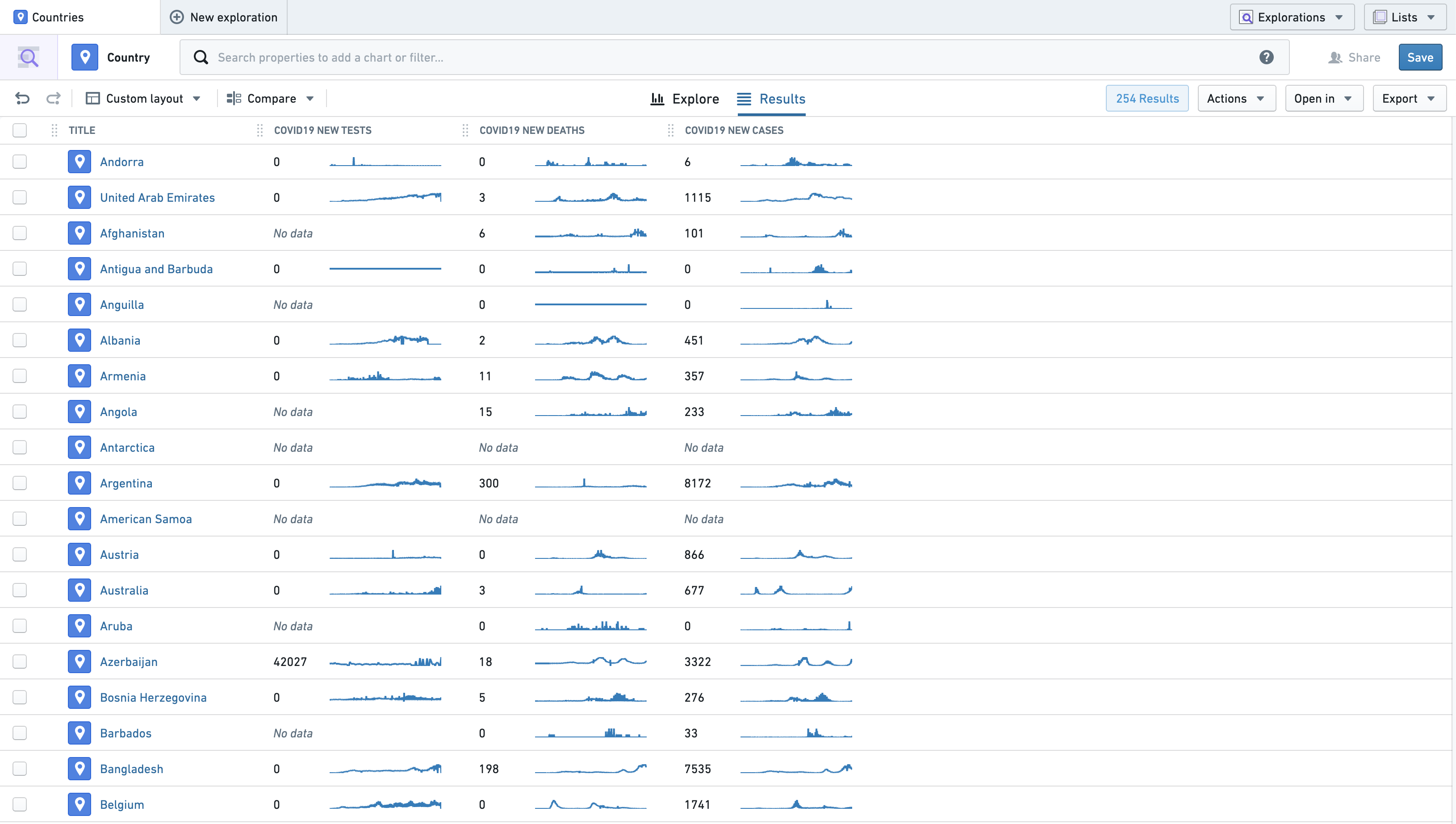
Task: Open the Compare dropdown
Action: pos(271,99)
